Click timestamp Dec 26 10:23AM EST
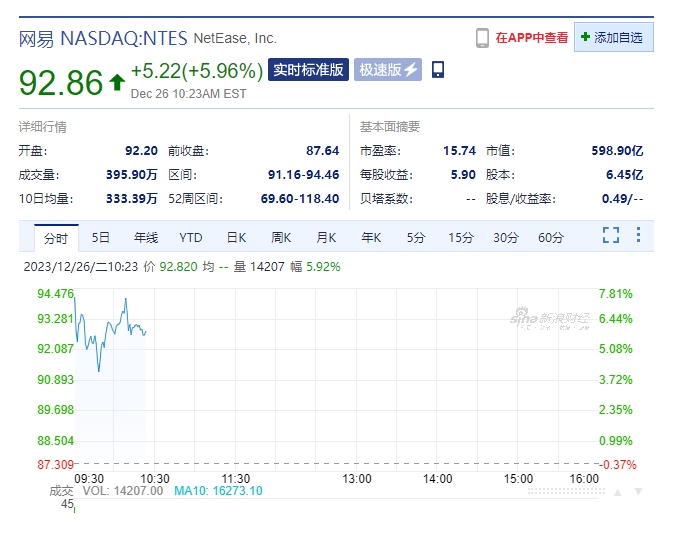This screenshot has width=682, height=535. pos(188,94)
